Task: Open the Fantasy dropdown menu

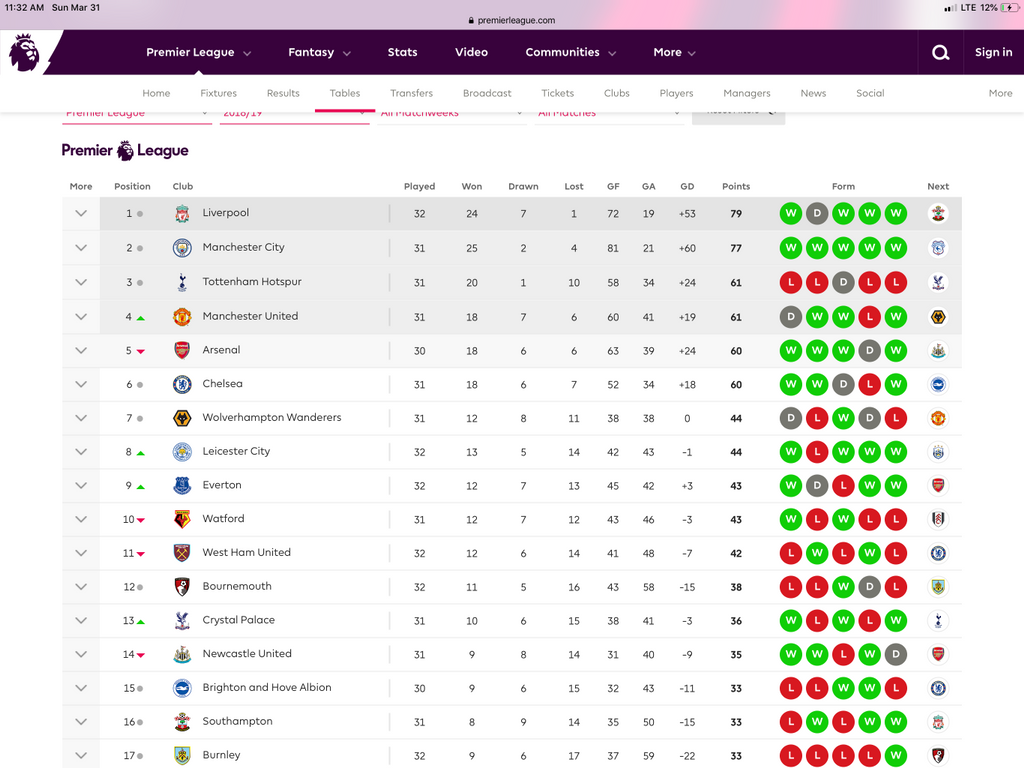Action: pos(319,53)
